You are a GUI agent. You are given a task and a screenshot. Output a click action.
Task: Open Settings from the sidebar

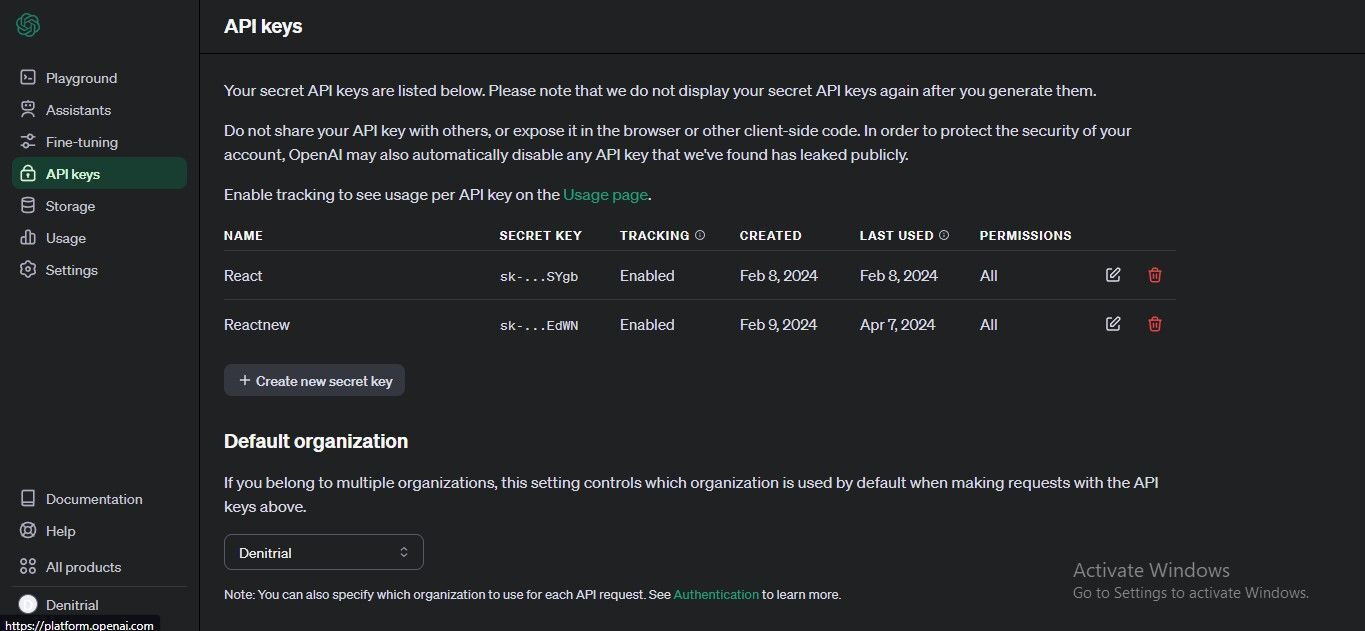click(71, 269)
